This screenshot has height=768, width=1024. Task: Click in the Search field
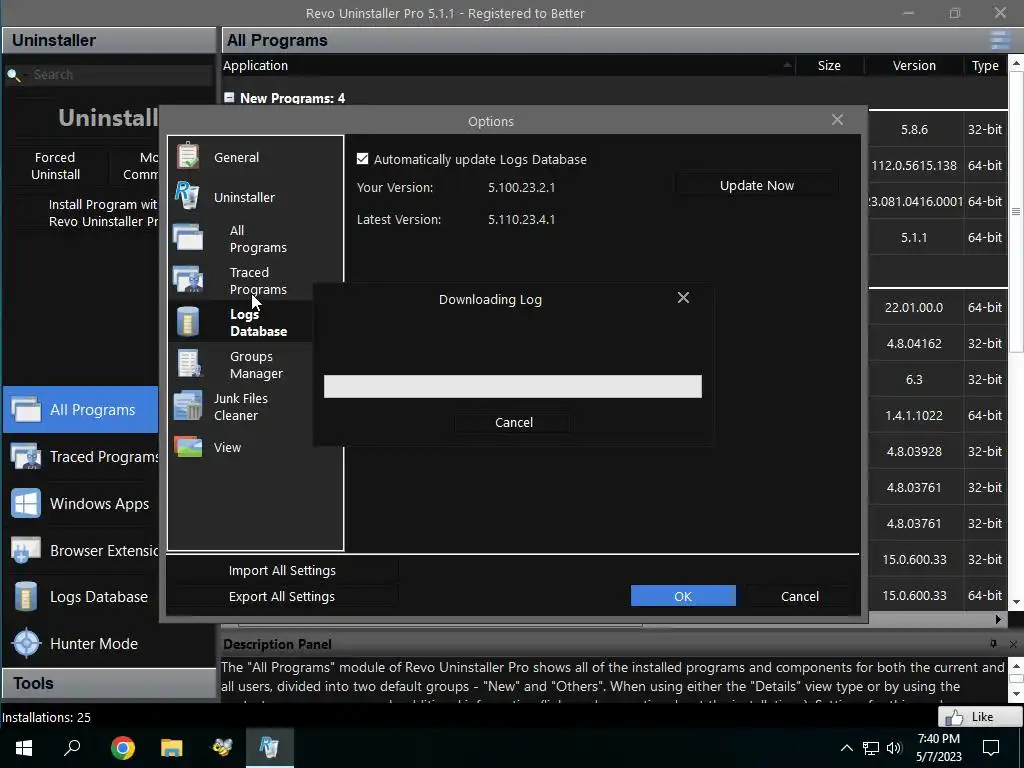click(121, 74)
